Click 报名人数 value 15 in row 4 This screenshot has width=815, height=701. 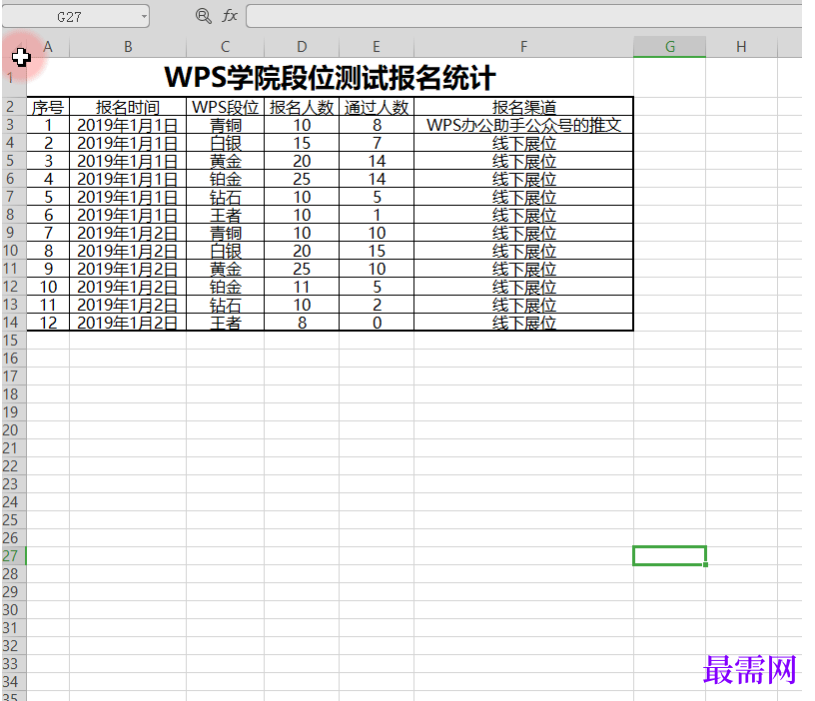coord(301,143)
